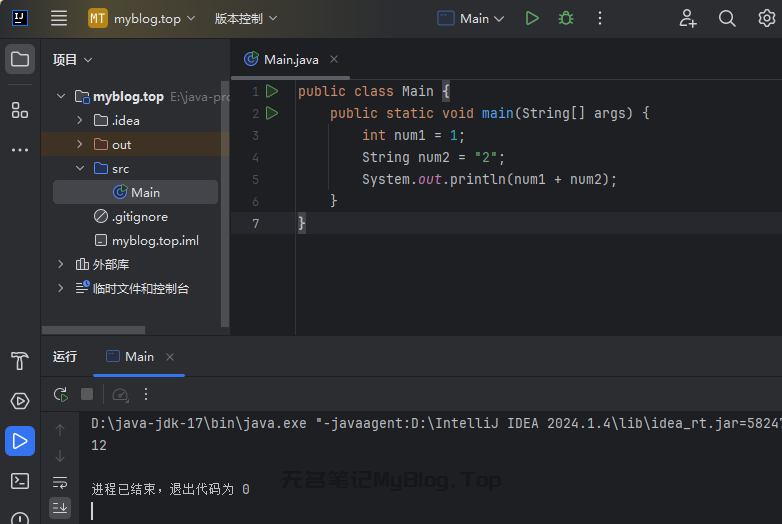Click the java.exe command line in console
782x524 pixels.
pyautogui.click(x=436, y=423)
